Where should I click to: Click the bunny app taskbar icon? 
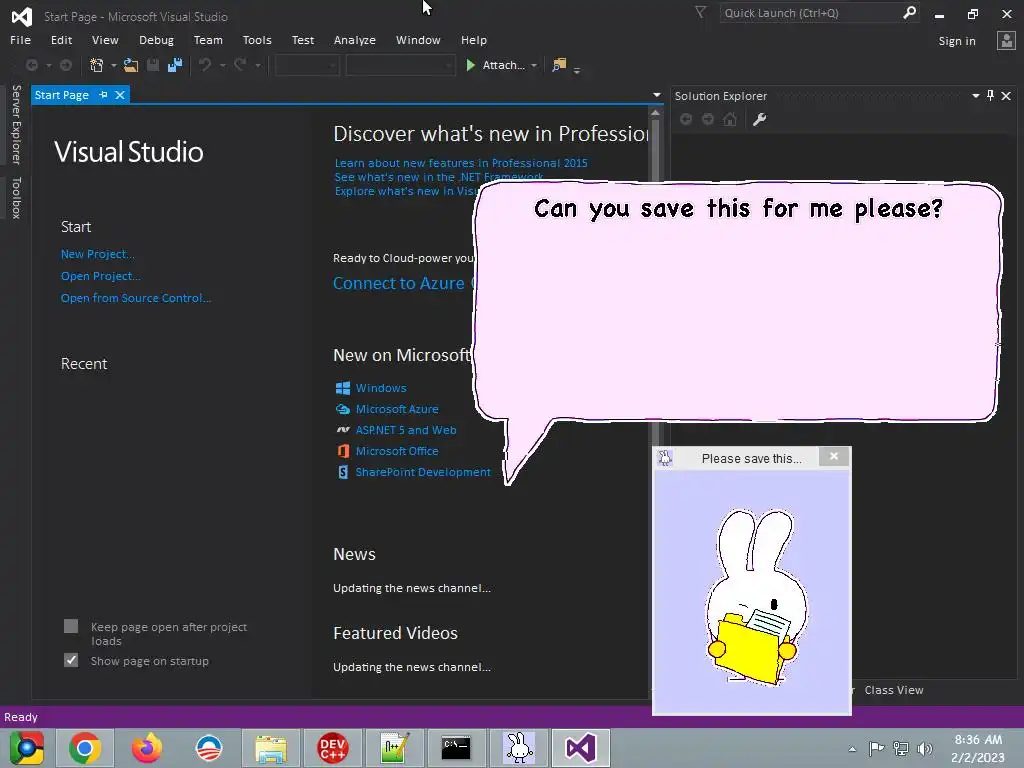(x=519, y=748)
